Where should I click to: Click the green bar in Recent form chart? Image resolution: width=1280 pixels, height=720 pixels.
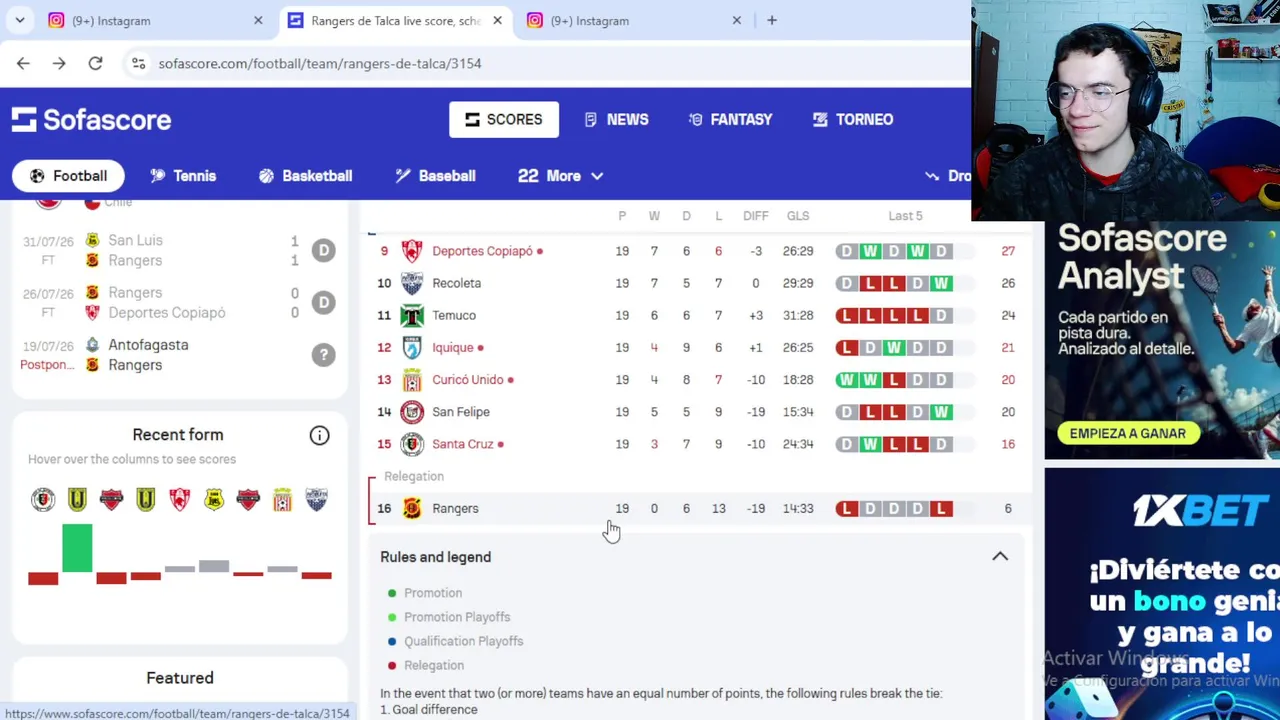click(77, 548)
